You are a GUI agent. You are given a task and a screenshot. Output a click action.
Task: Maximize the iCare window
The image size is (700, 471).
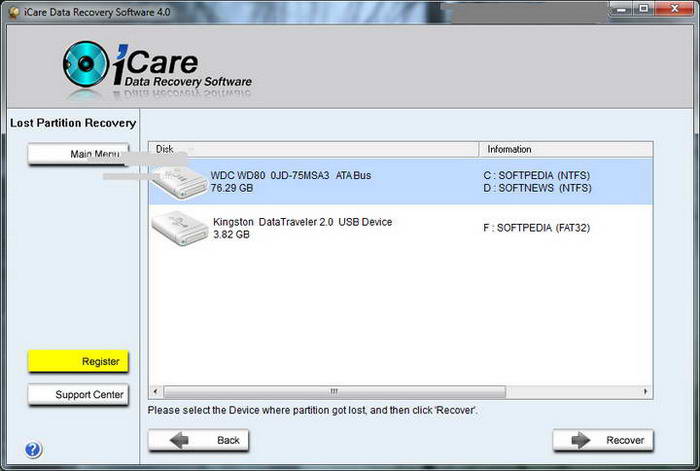point(644,9)
